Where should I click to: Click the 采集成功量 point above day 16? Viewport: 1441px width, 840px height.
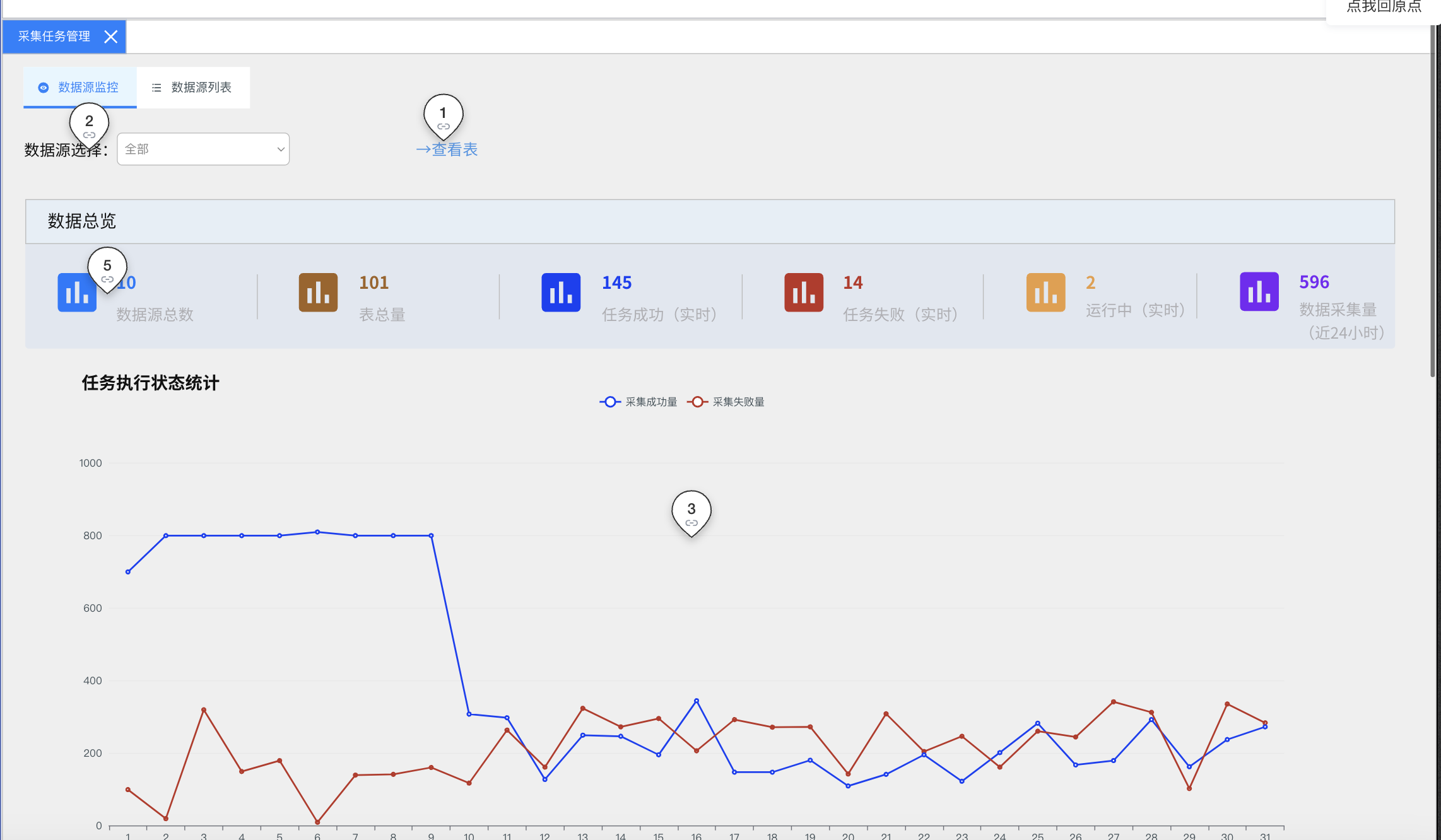(x=697, y=701)
